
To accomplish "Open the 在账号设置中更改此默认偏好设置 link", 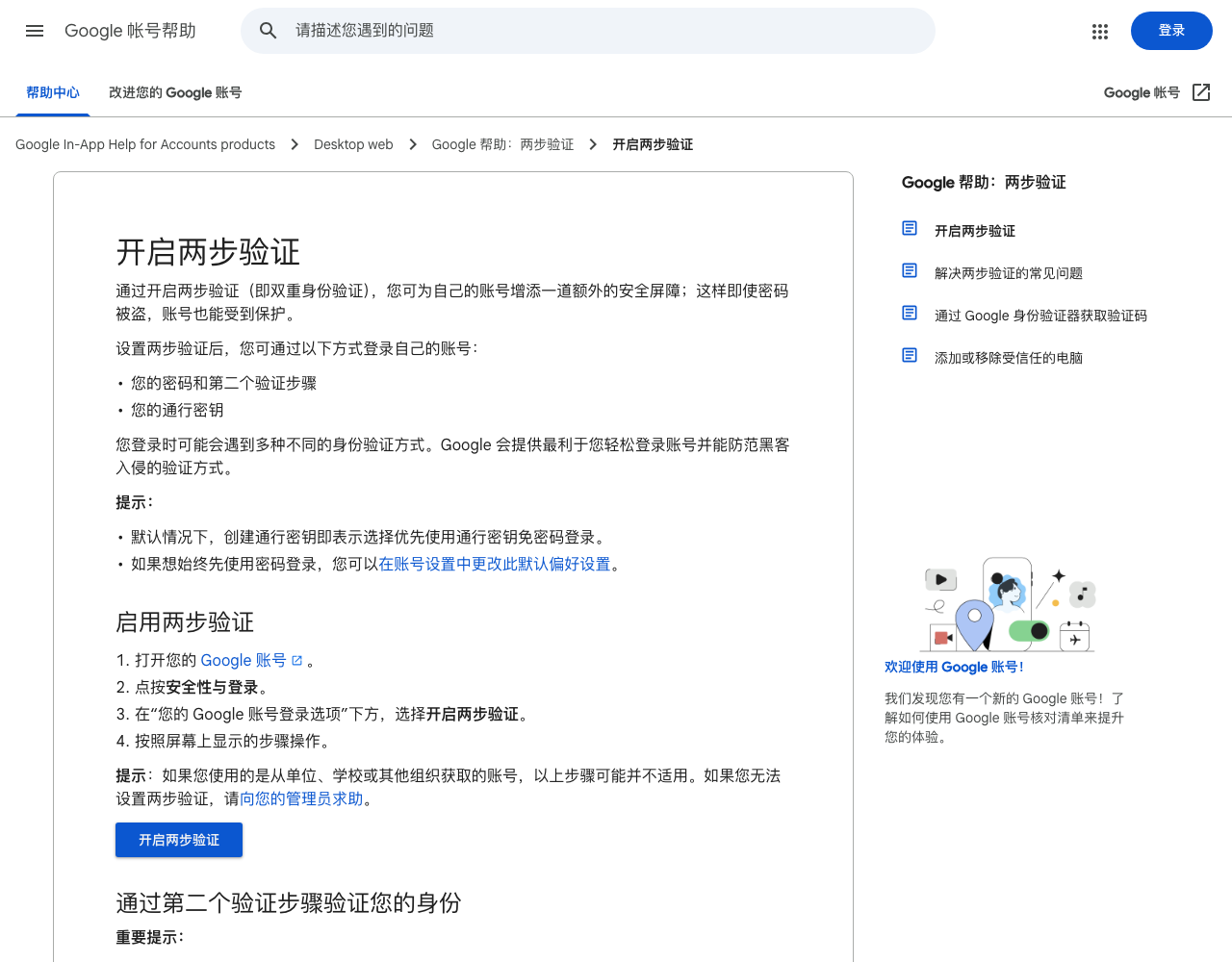I will pyautogui.click(x=495, y=564).
